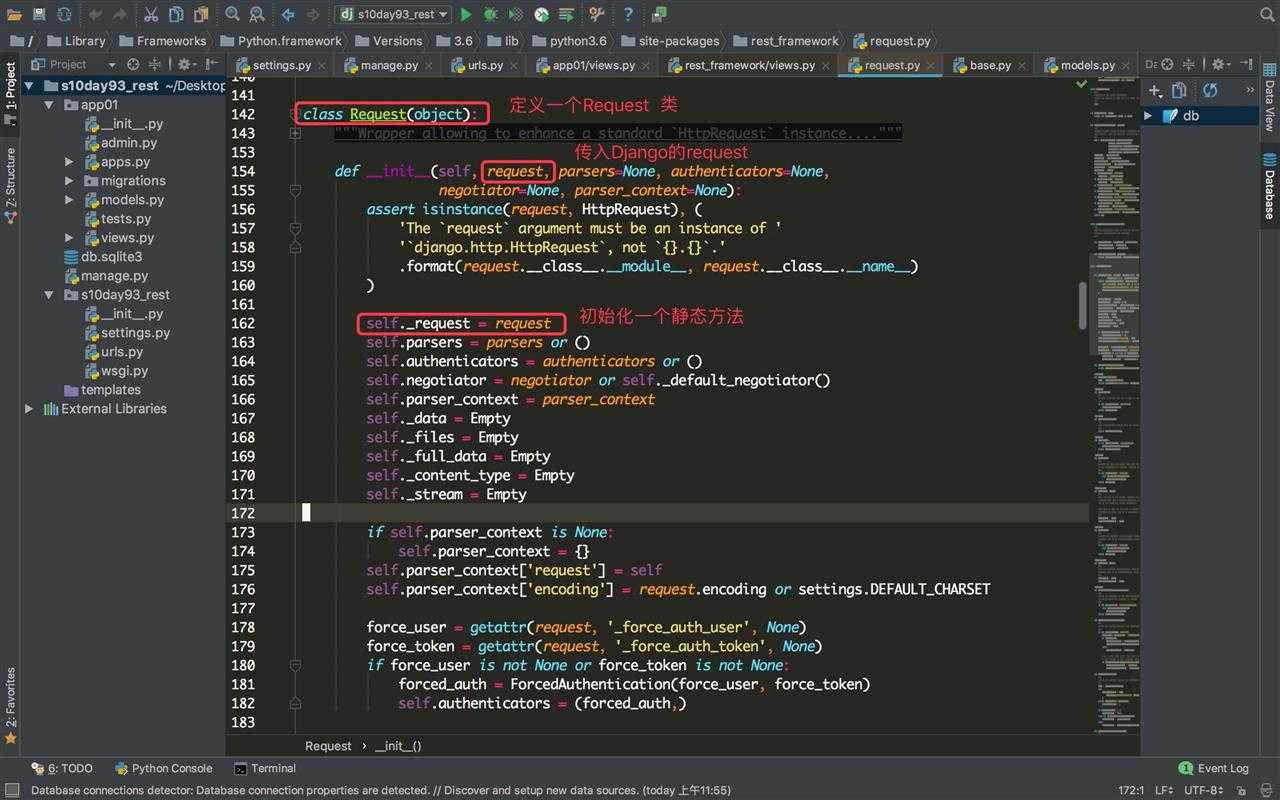
Task: Click the Copy toolbar icon
Action: point(176,14)
